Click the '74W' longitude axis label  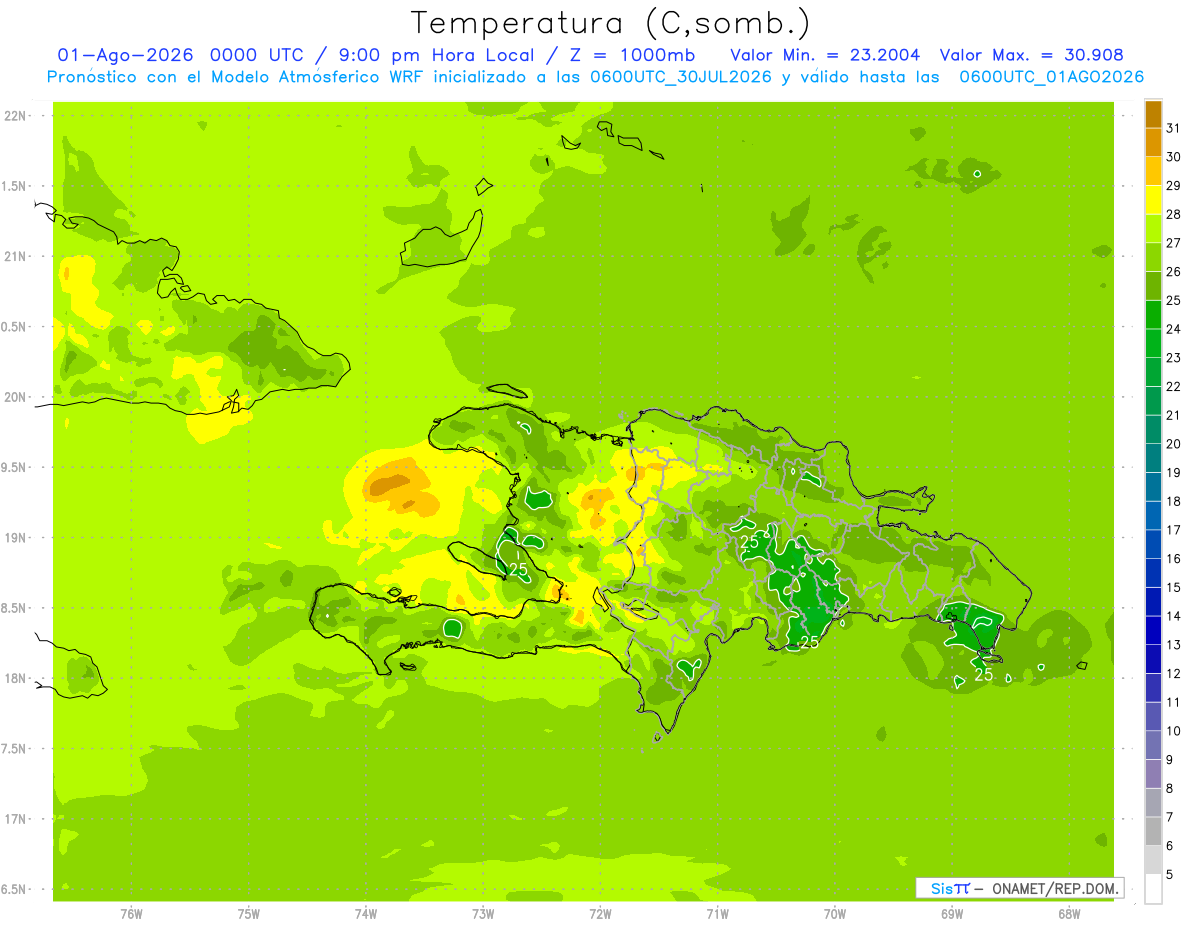(366, 912)
